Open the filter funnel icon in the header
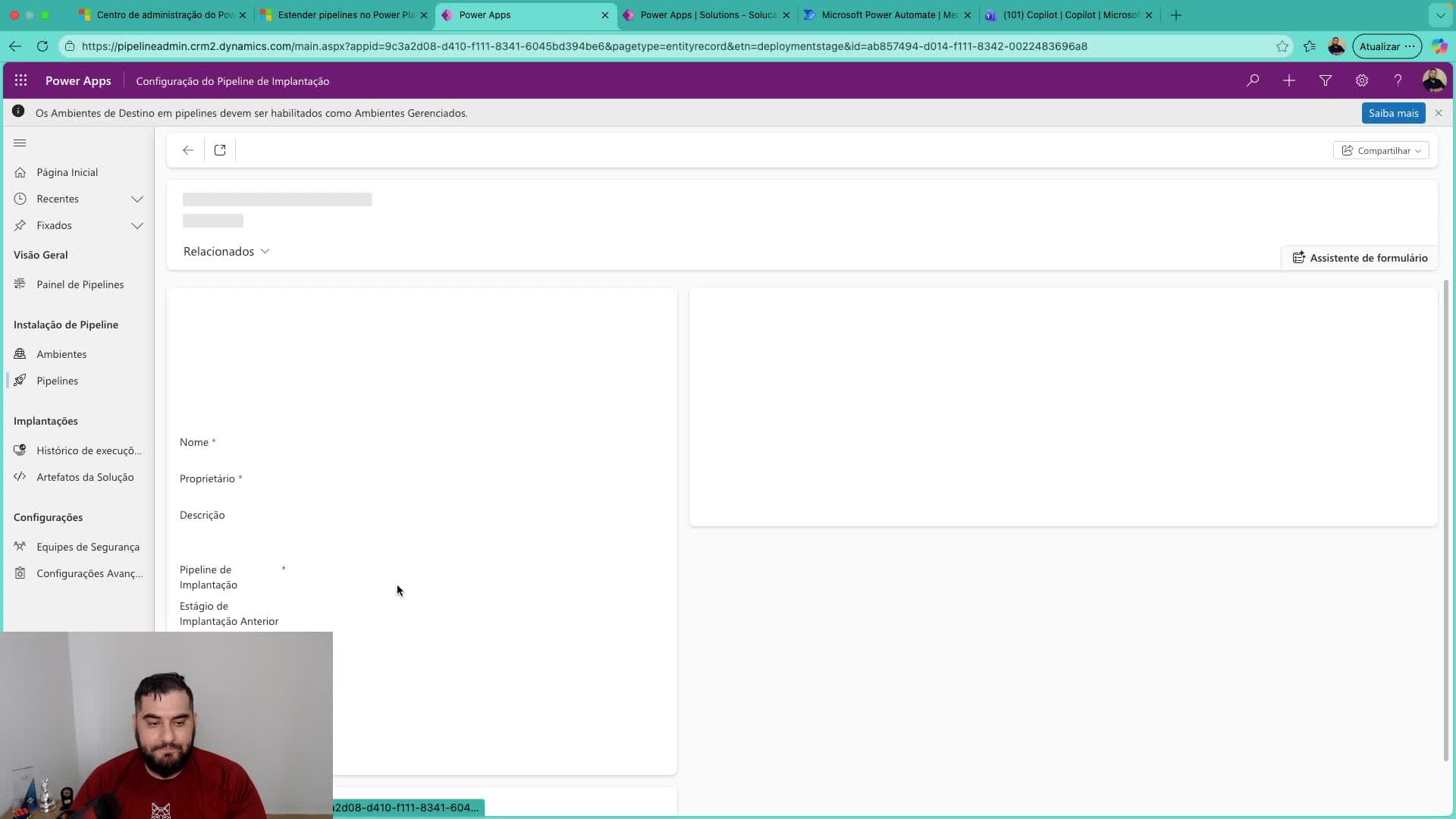Image resolution: width=1456 pixels, height=819 pixels. (1326, 80)
